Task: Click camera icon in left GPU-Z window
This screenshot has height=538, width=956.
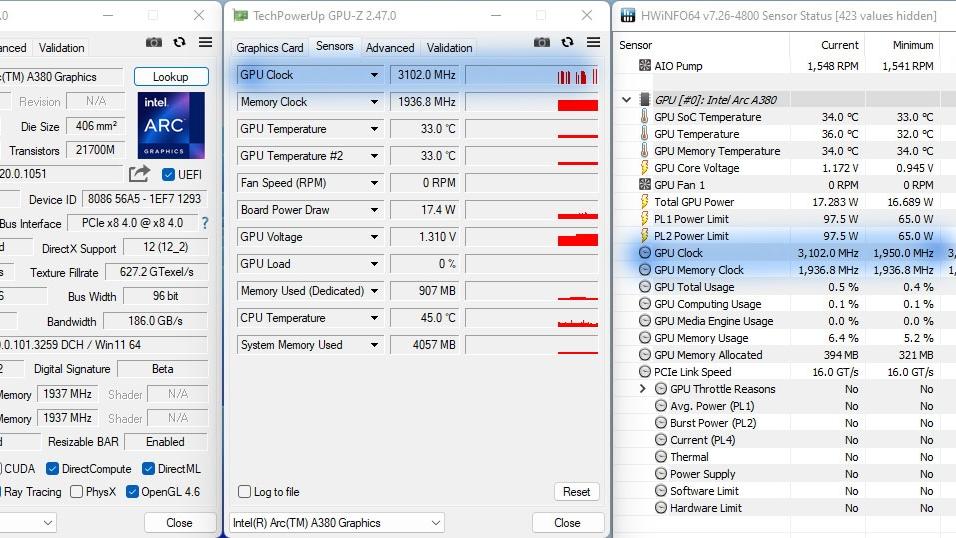Action: (x=154, y=42)
